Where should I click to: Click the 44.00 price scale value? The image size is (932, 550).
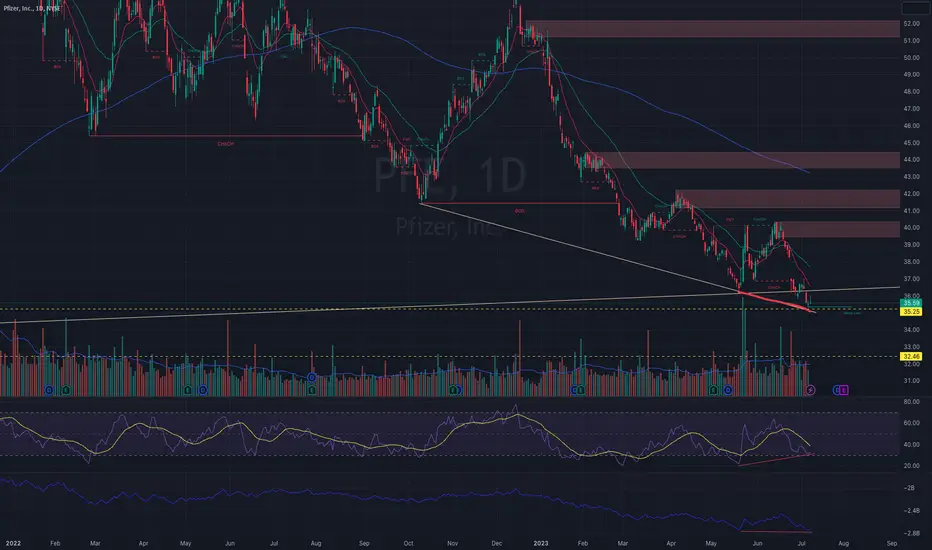(911, 159)
